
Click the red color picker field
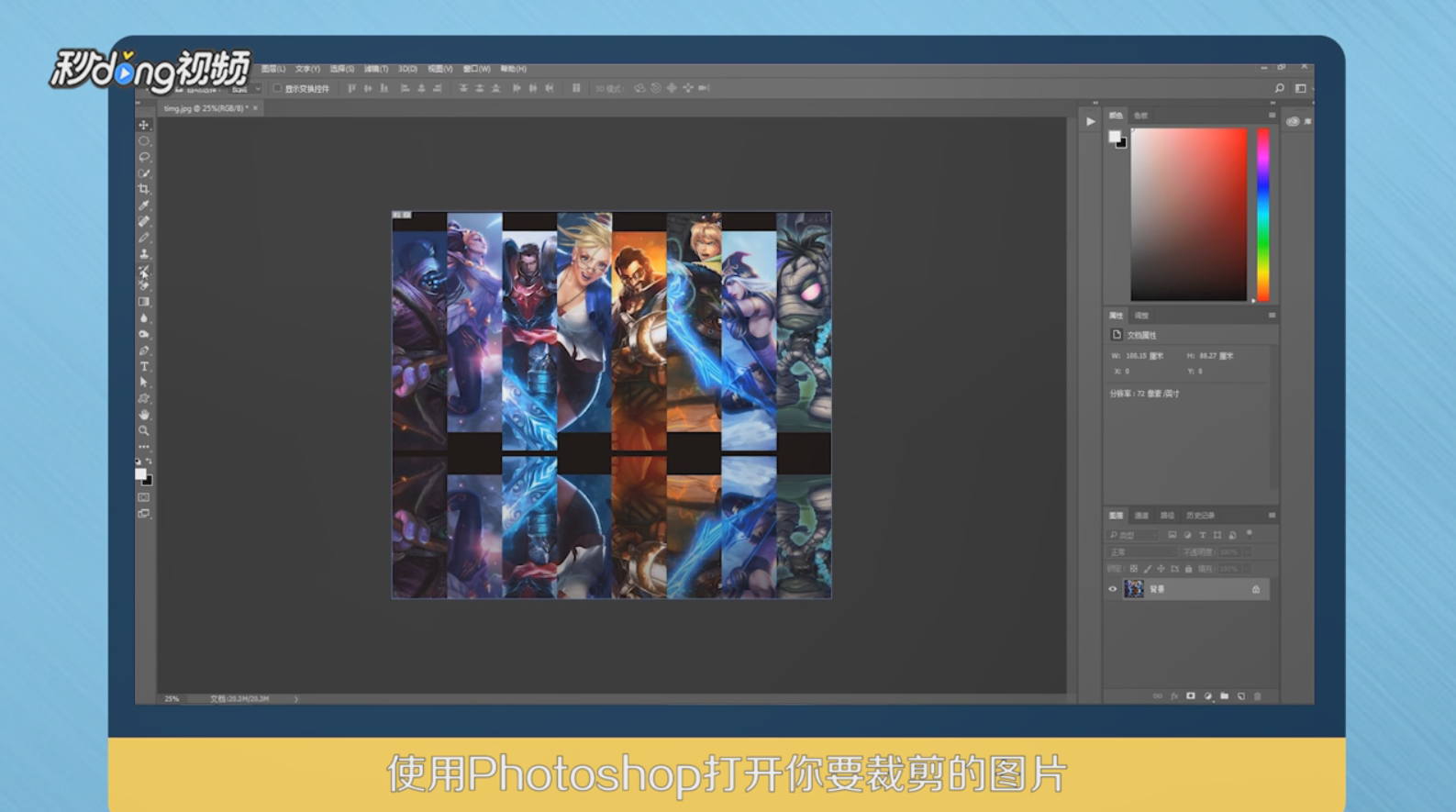[x=1189, y=215]
